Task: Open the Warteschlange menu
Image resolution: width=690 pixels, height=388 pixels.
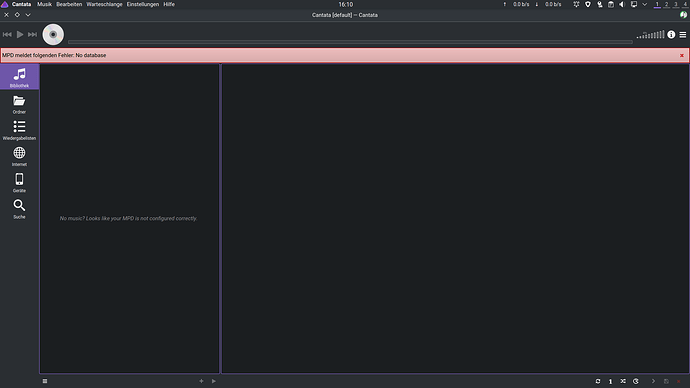Action: 104,4
